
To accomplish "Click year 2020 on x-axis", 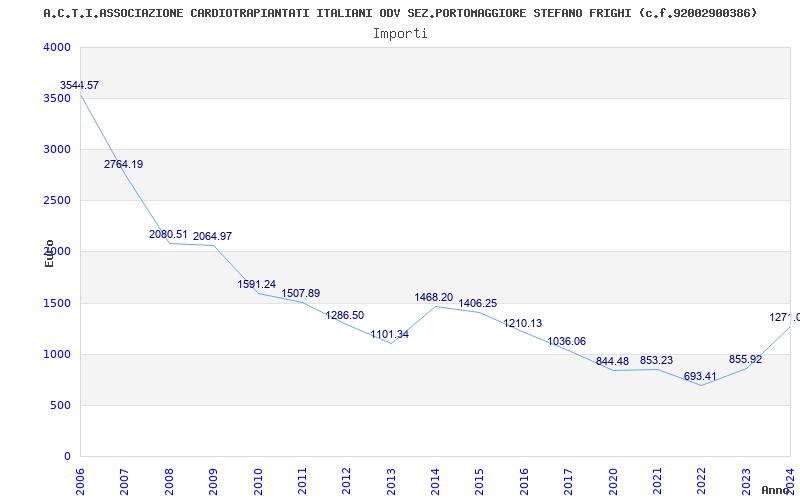I will 613,481.
